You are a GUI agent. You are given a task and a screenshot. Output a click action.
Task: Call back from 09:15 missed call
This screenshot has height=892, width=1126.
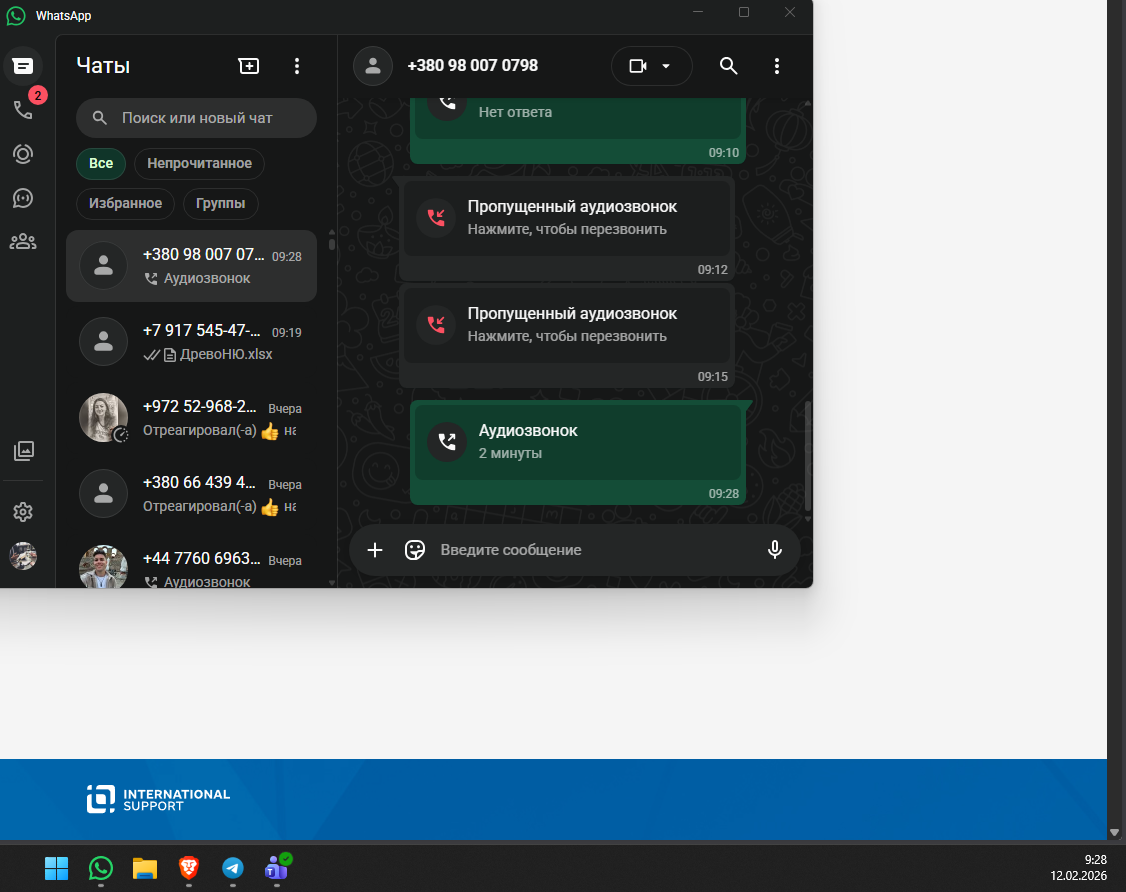click(x=567, y=325)
